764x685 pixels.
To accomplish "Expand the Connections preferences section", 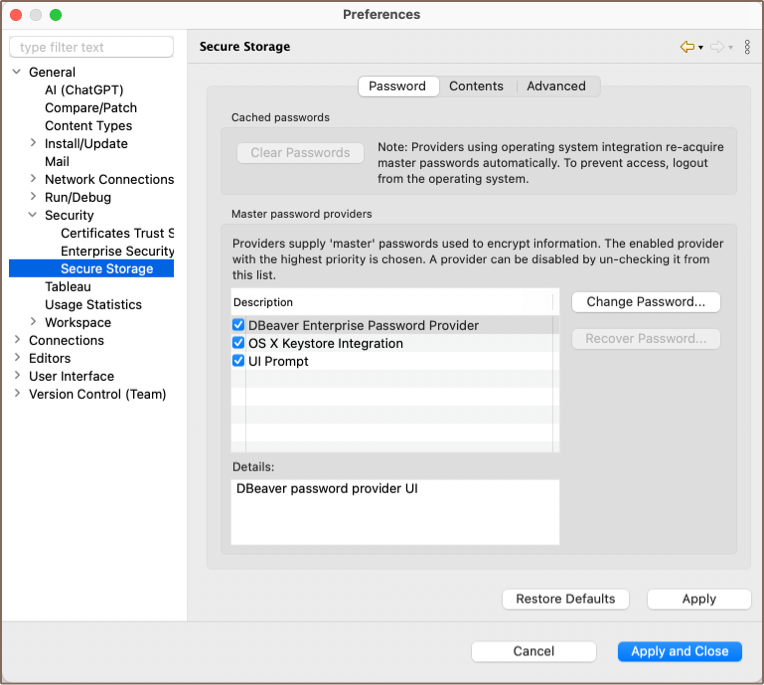I will 17,341.
